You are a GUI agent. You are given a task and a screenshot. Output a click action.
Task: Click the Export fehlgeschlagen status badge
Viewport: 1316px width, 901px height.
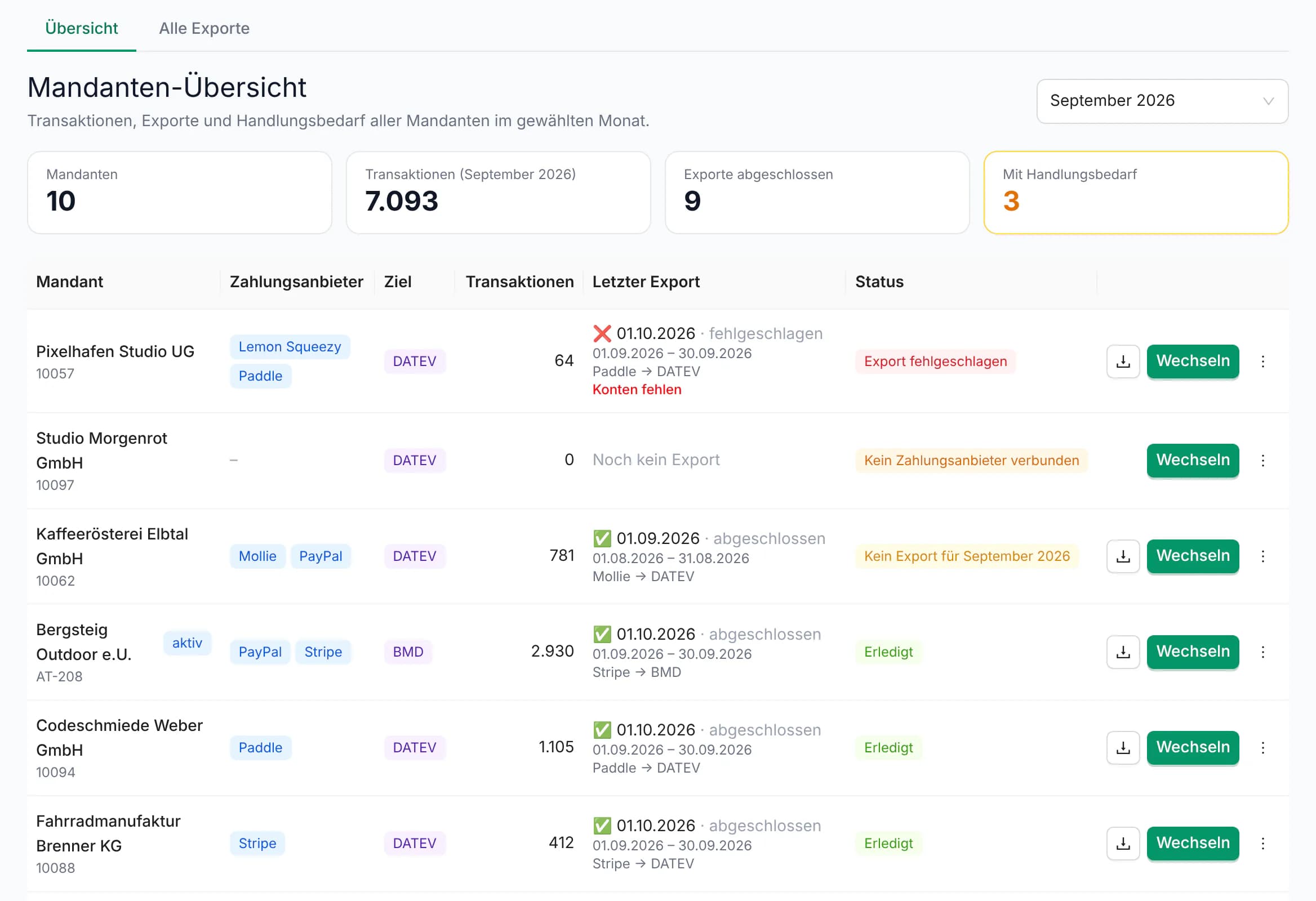click(x=936, y=361)
